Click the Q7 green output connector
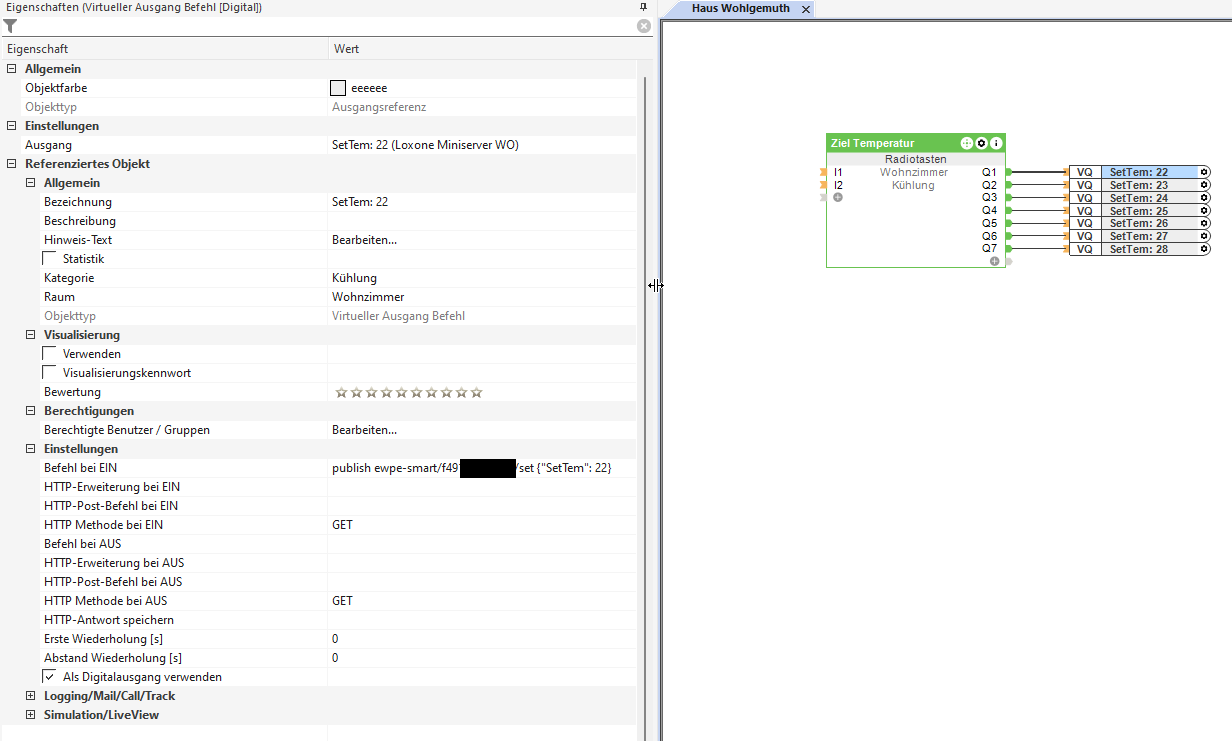 pyautogui.click(x=1009, y=248)
